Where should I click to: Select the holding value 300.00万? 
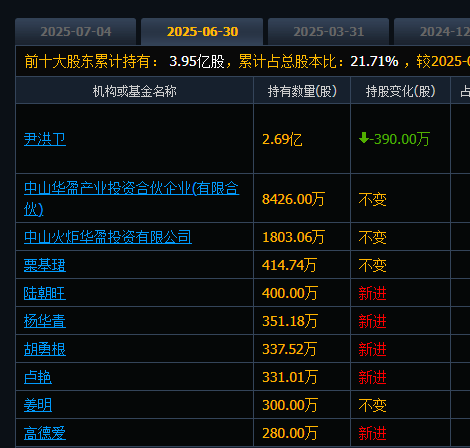click(x=289, y=405)
